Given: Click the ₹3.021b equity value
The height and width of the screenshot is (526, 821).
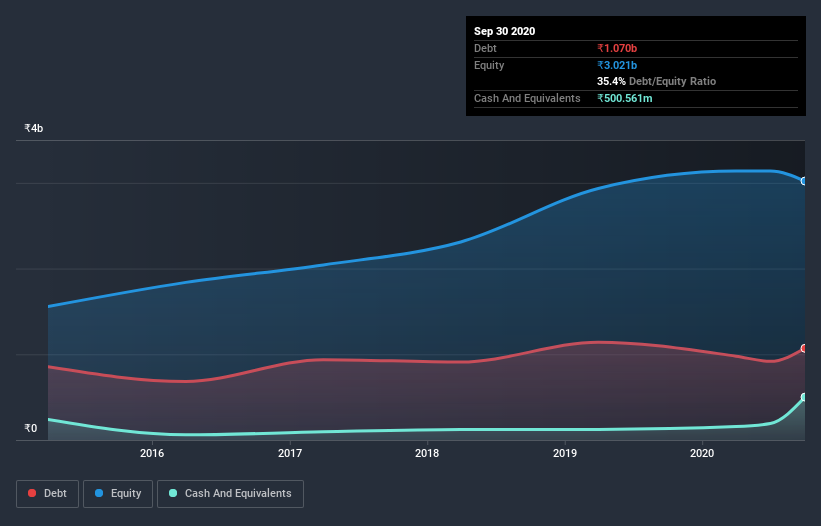Looking at the screenshot, I should (617, 65).
